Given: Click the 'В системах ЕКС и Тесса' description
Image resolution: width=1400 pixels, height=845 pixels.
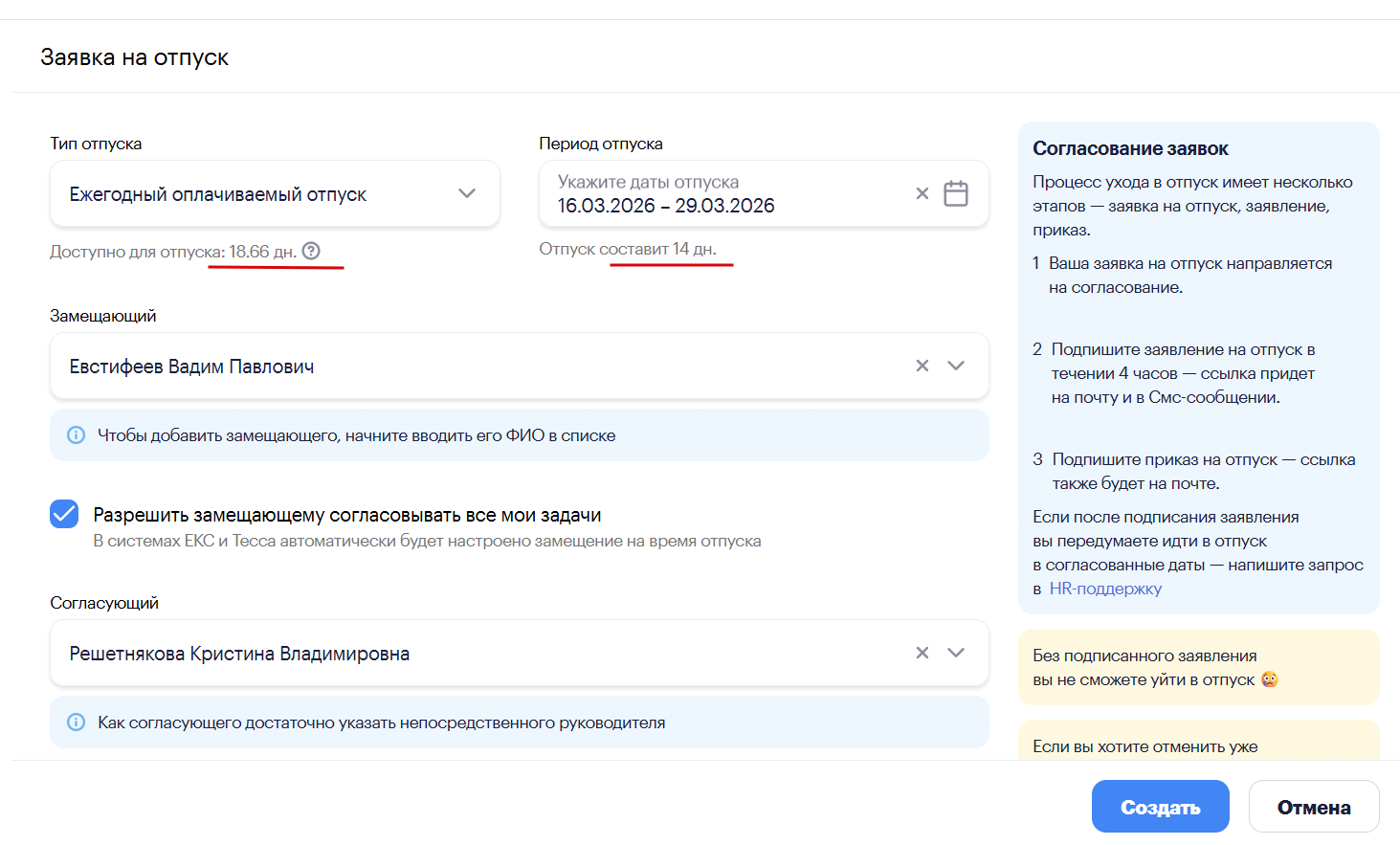Looking at the screenshot, I should pos(427,541).
